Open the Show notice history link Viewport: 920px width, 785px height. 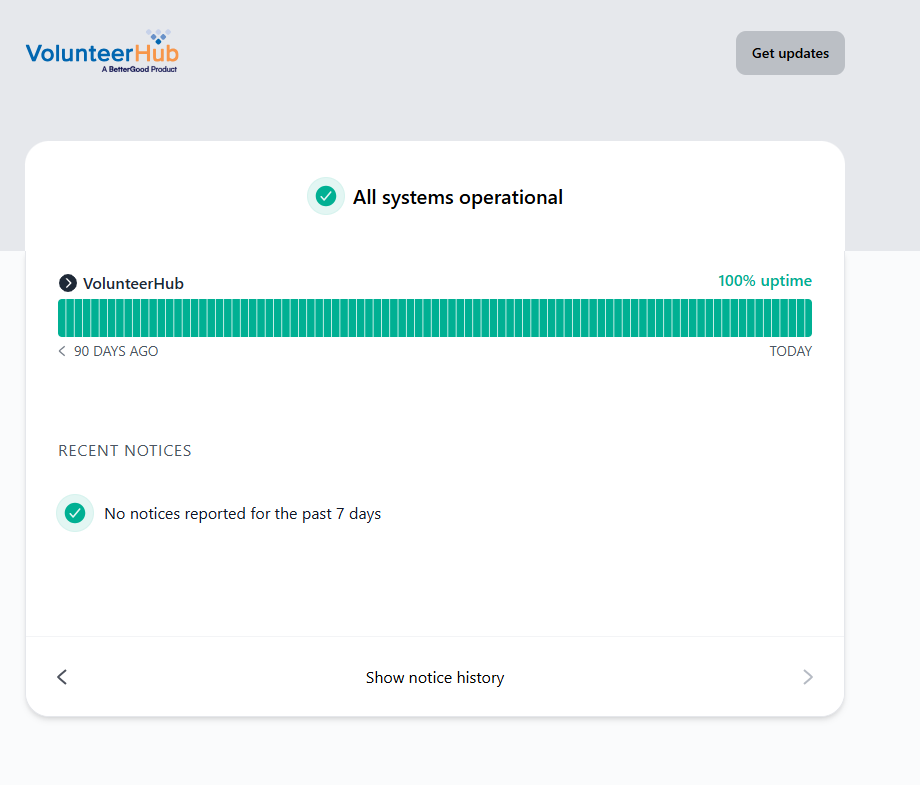pos(435,677)
